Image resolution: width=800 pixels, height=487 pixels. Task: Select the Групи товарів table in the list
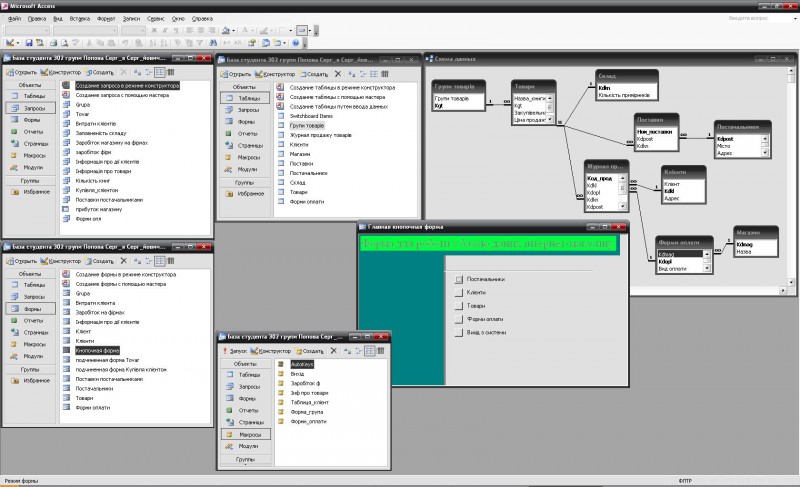point(307,125)
